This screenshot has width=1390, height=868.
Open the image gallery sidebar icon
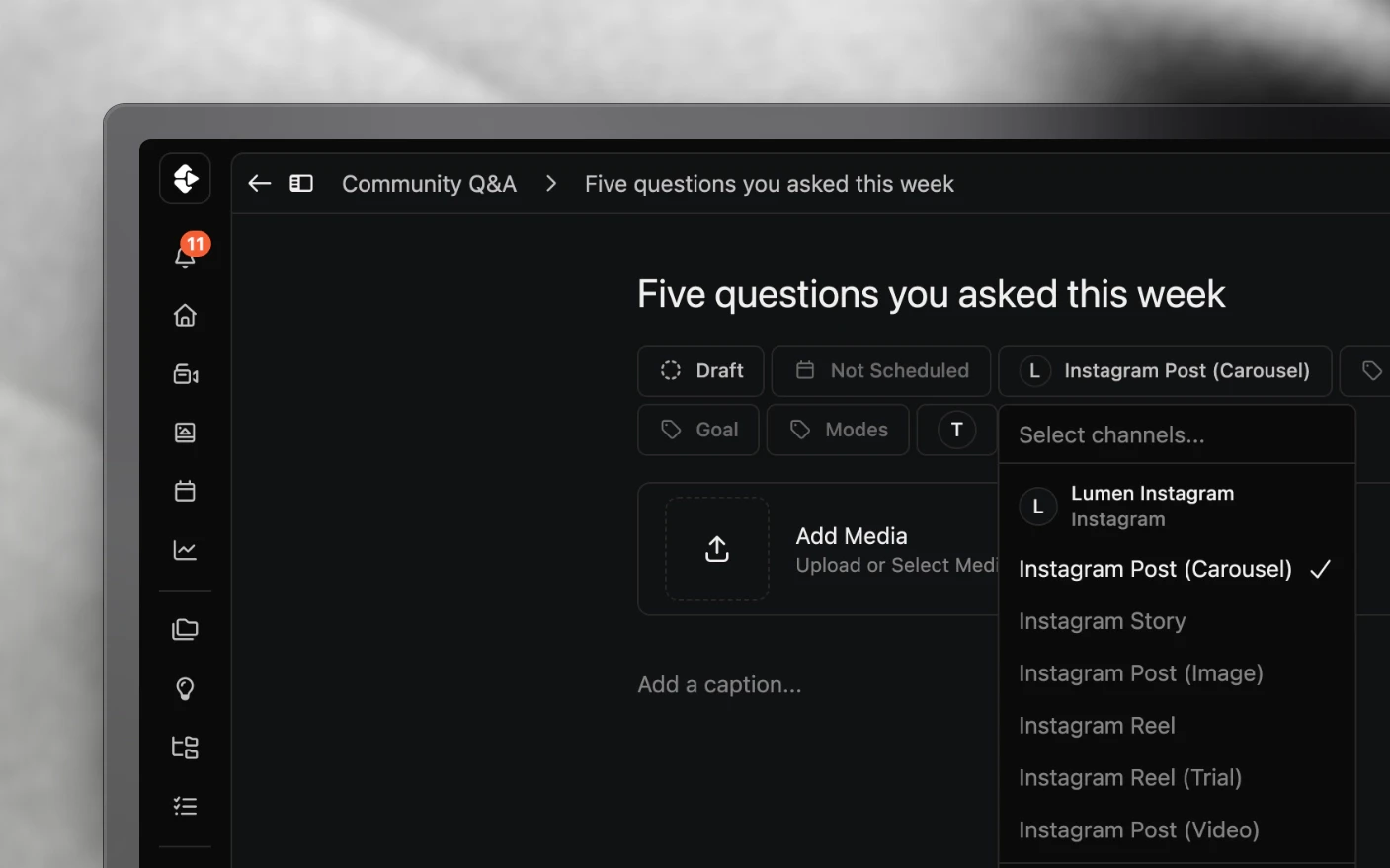tap(185, 433)
